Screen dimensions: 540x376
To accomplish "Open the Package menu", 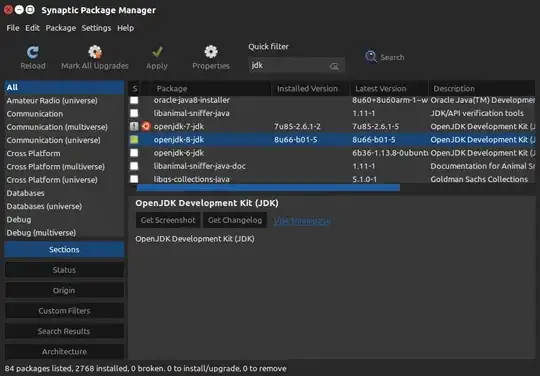I will [x=61, y=28].
